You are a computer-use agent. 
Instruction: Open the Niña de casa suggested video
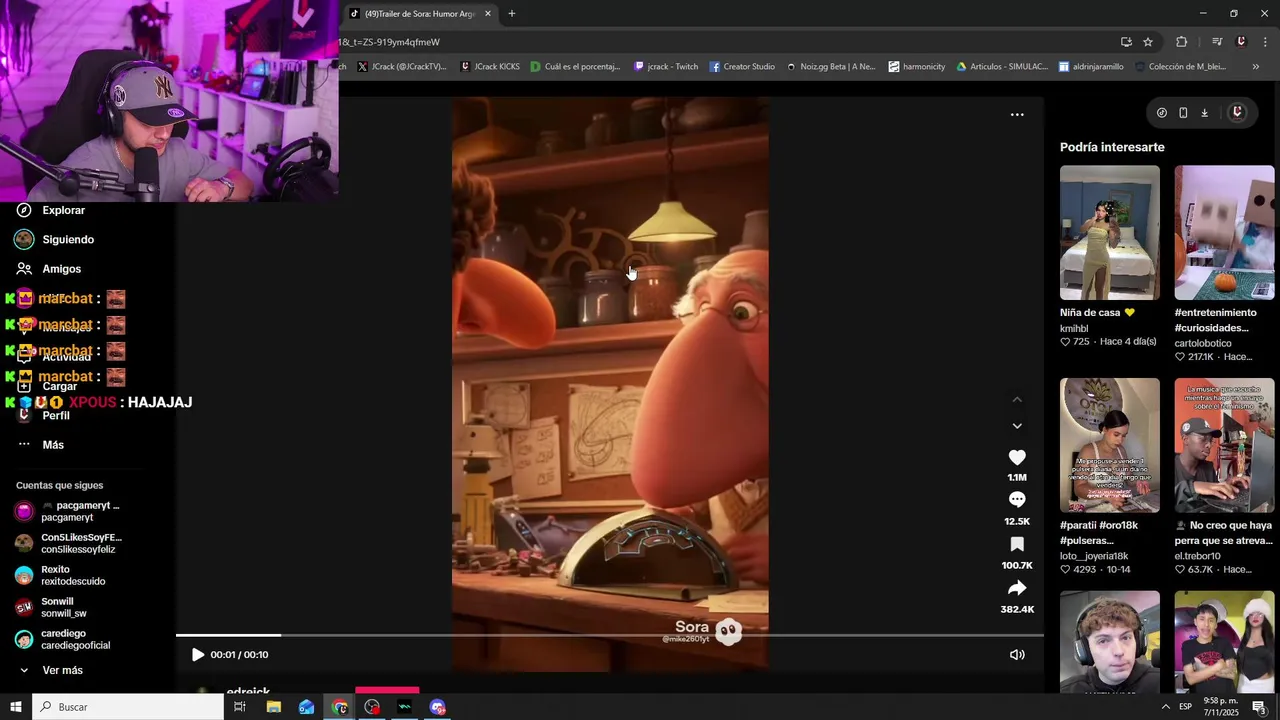(x=1110, y=233)
